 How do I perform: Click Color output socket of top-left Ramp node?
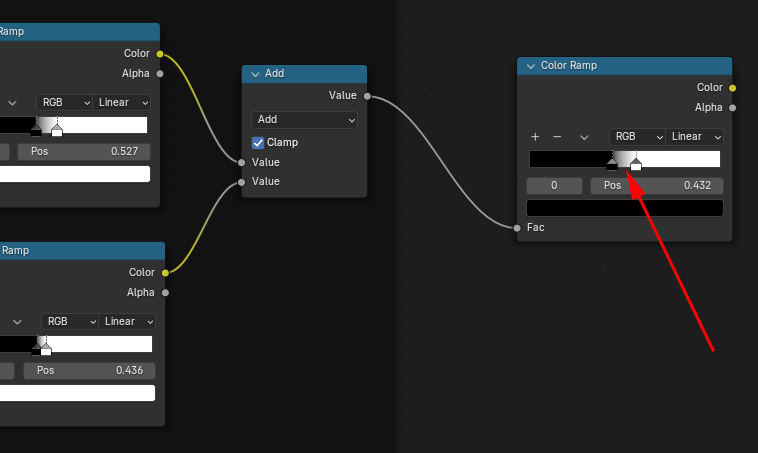click(x=160, y=54)
